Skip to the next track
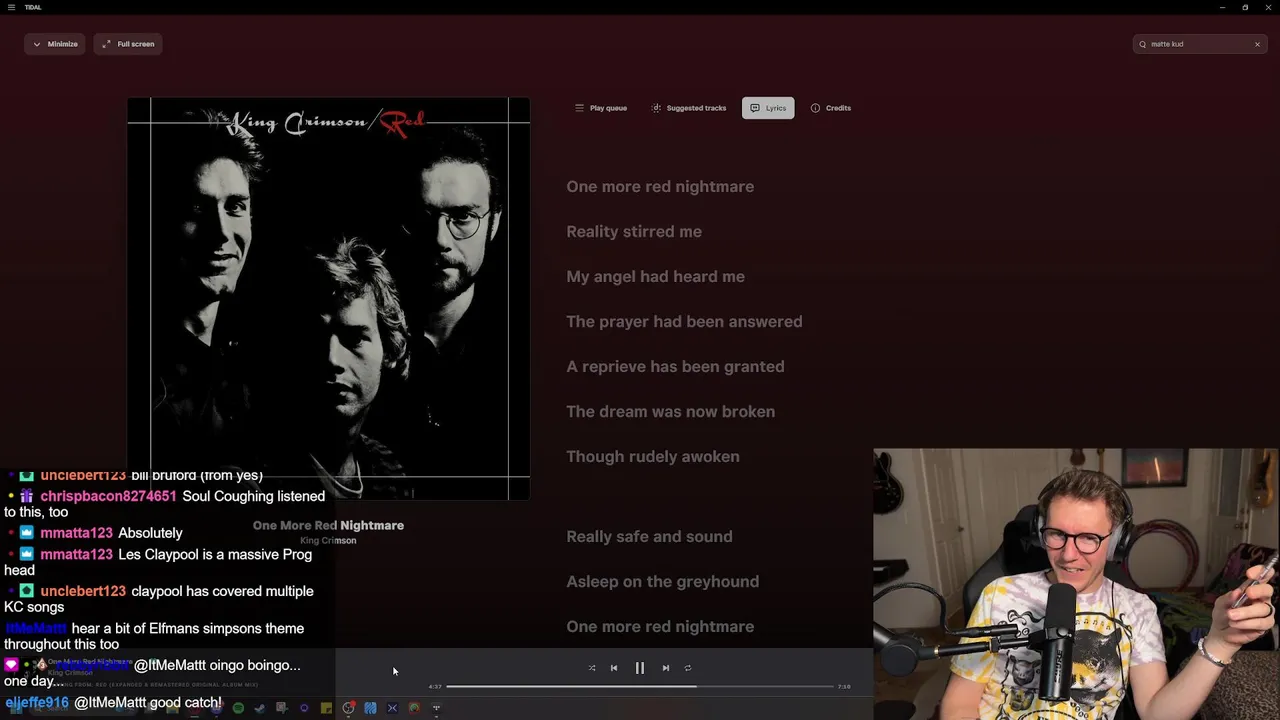Screen dimensions: 1280x720 coord(666,668)
